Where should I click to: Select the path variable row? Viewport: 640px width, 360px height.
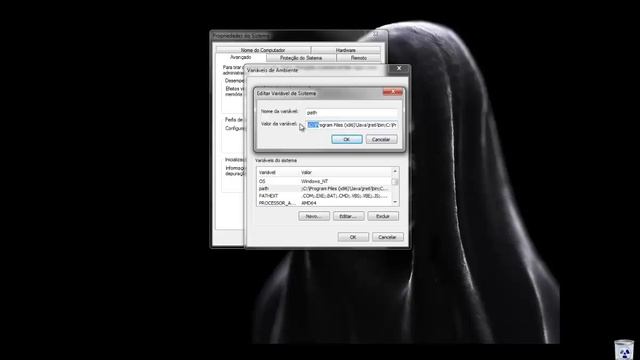(324, 189)
